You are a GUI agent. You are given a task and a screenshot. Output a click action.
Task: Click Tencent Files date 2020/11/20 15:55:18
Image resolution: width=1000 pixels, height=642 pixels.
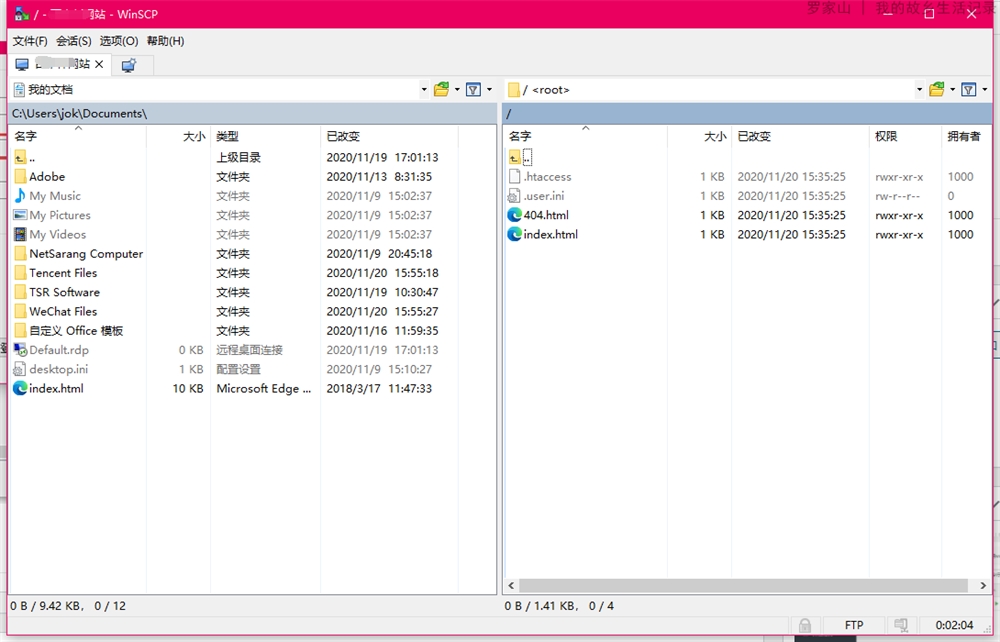[x=383, y=273]
